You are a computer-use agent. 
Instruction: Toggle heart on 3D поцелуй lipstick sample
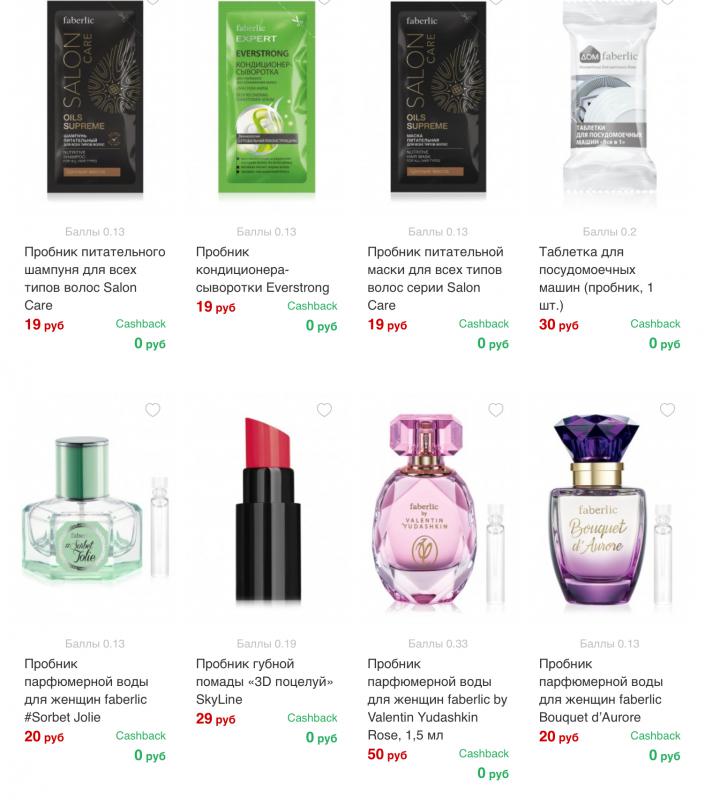coord(324,410)
